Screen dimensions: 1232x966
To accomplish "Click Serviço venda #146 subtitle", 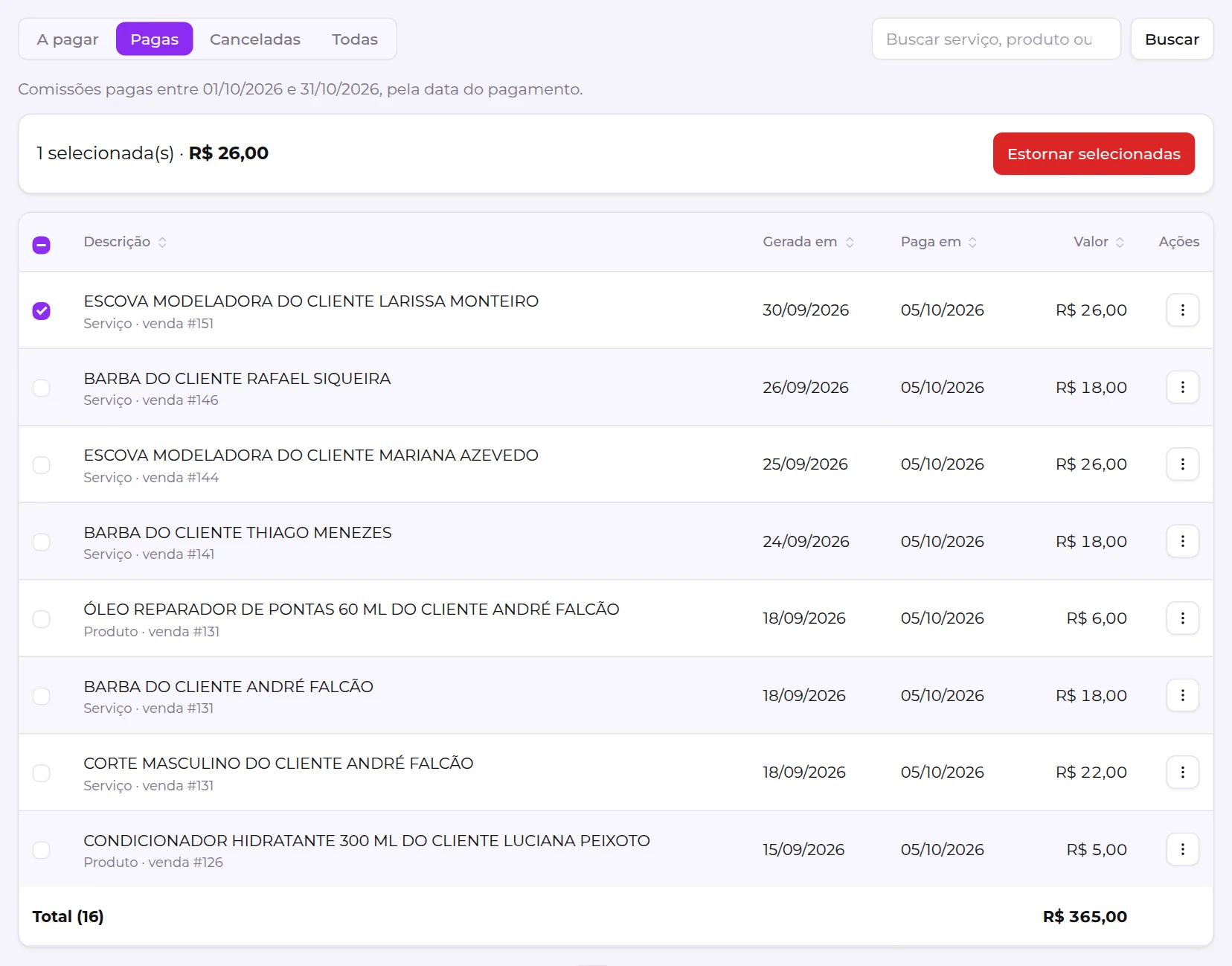I will [x=151, y=400].
